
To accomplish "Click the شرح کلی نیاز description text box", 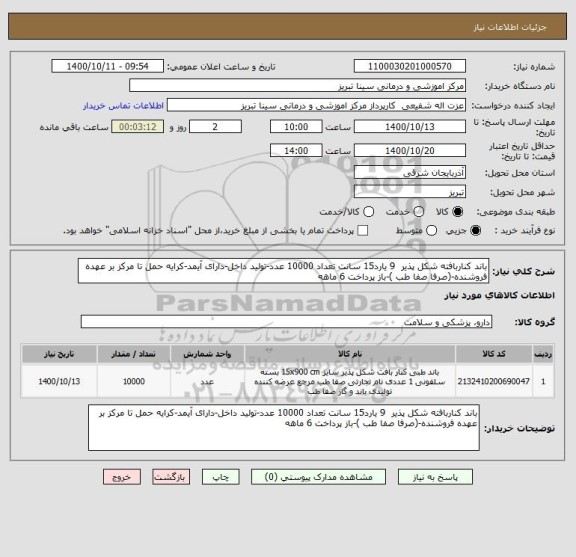I will pyautogui.click(x=283, y=271).
